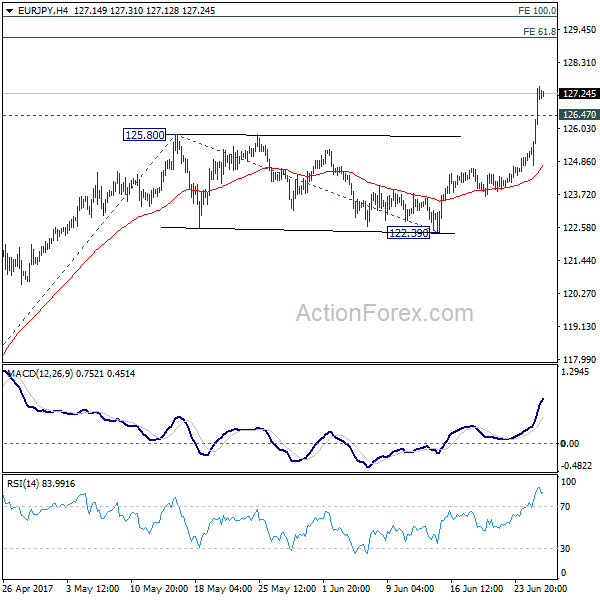
Task: Click the MACD zero level 0.00 label
Action: 569,443
